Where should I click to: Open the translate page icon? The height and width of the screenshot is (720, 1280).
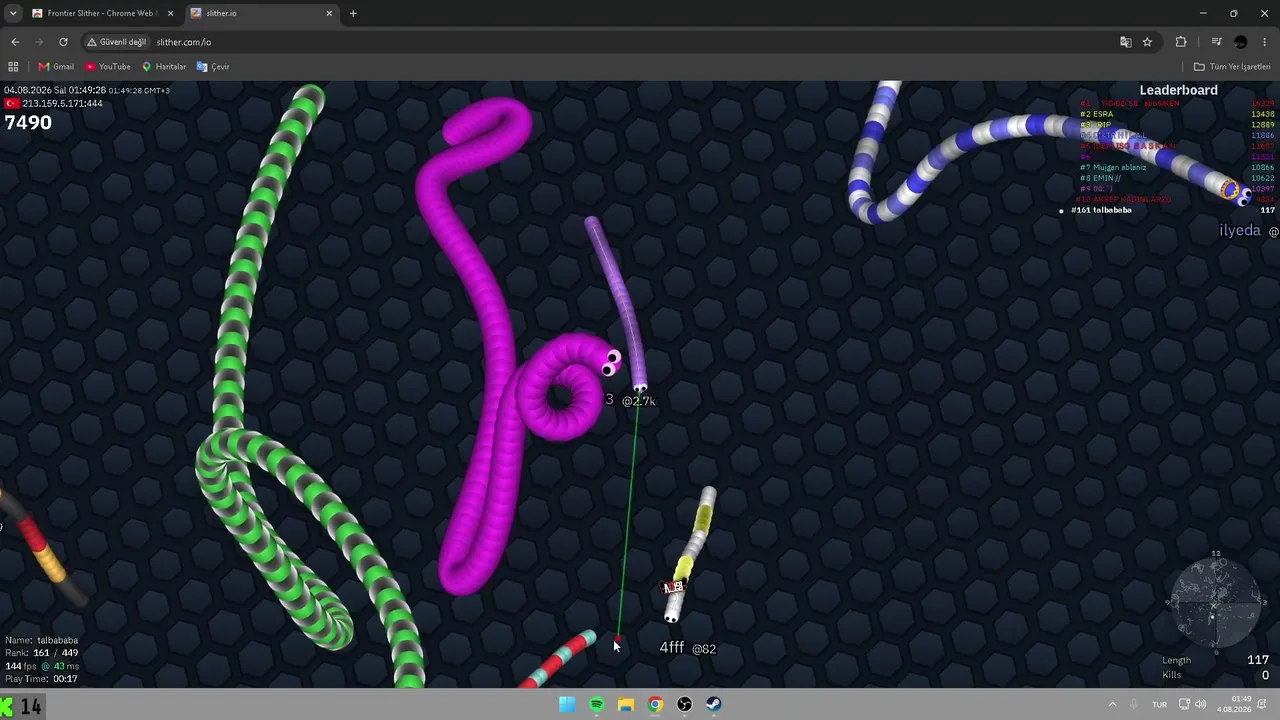[x=1126, y=42]
